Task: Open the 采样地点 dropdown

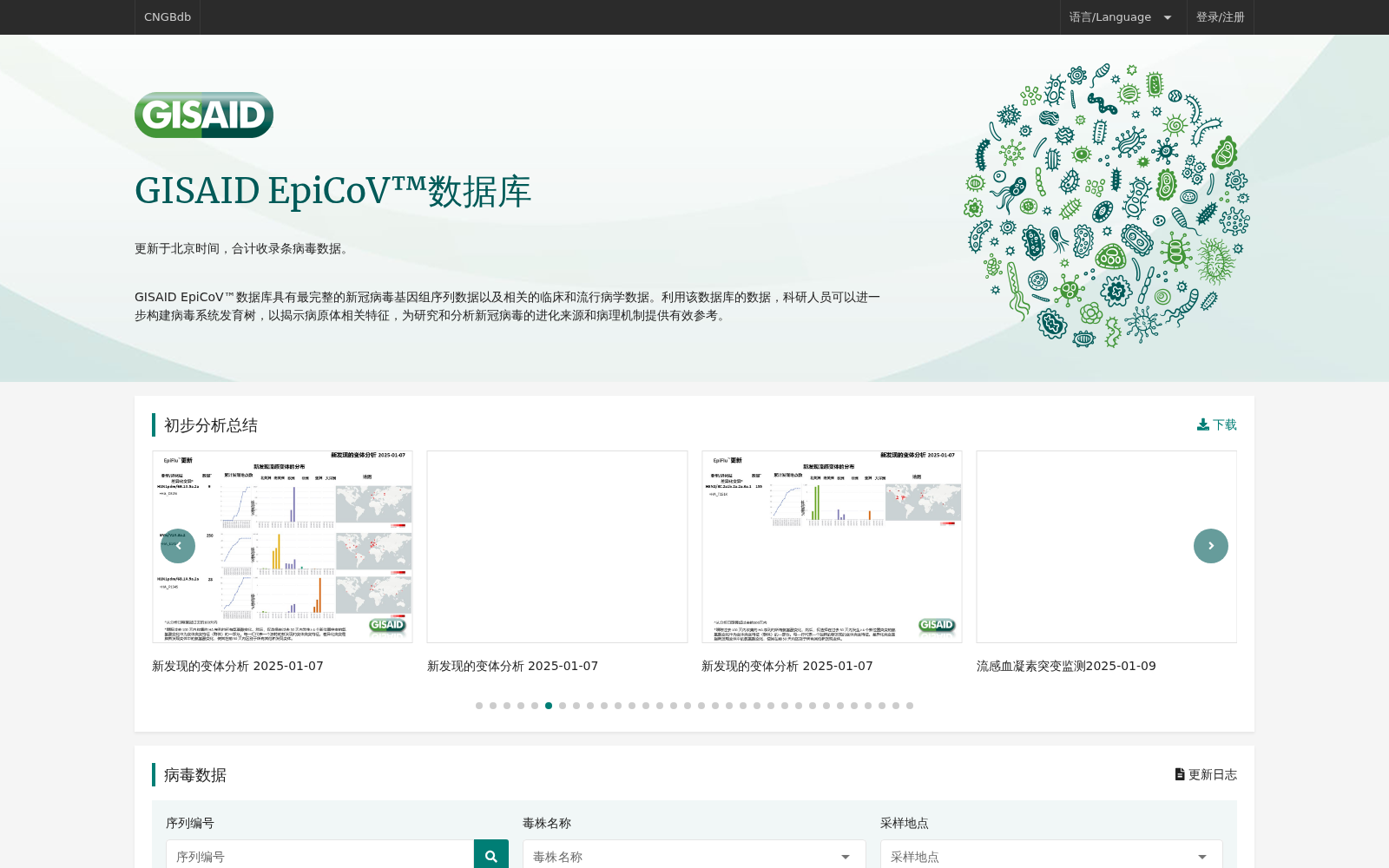Action: click(1051, 856)
